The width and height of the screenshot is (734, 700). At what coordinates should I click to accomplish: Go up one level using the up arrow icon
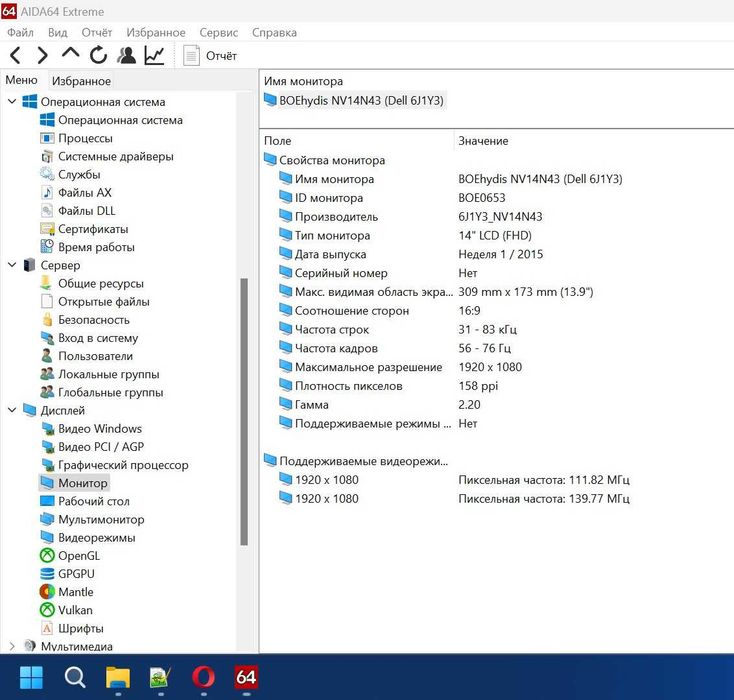click(70, 53)
